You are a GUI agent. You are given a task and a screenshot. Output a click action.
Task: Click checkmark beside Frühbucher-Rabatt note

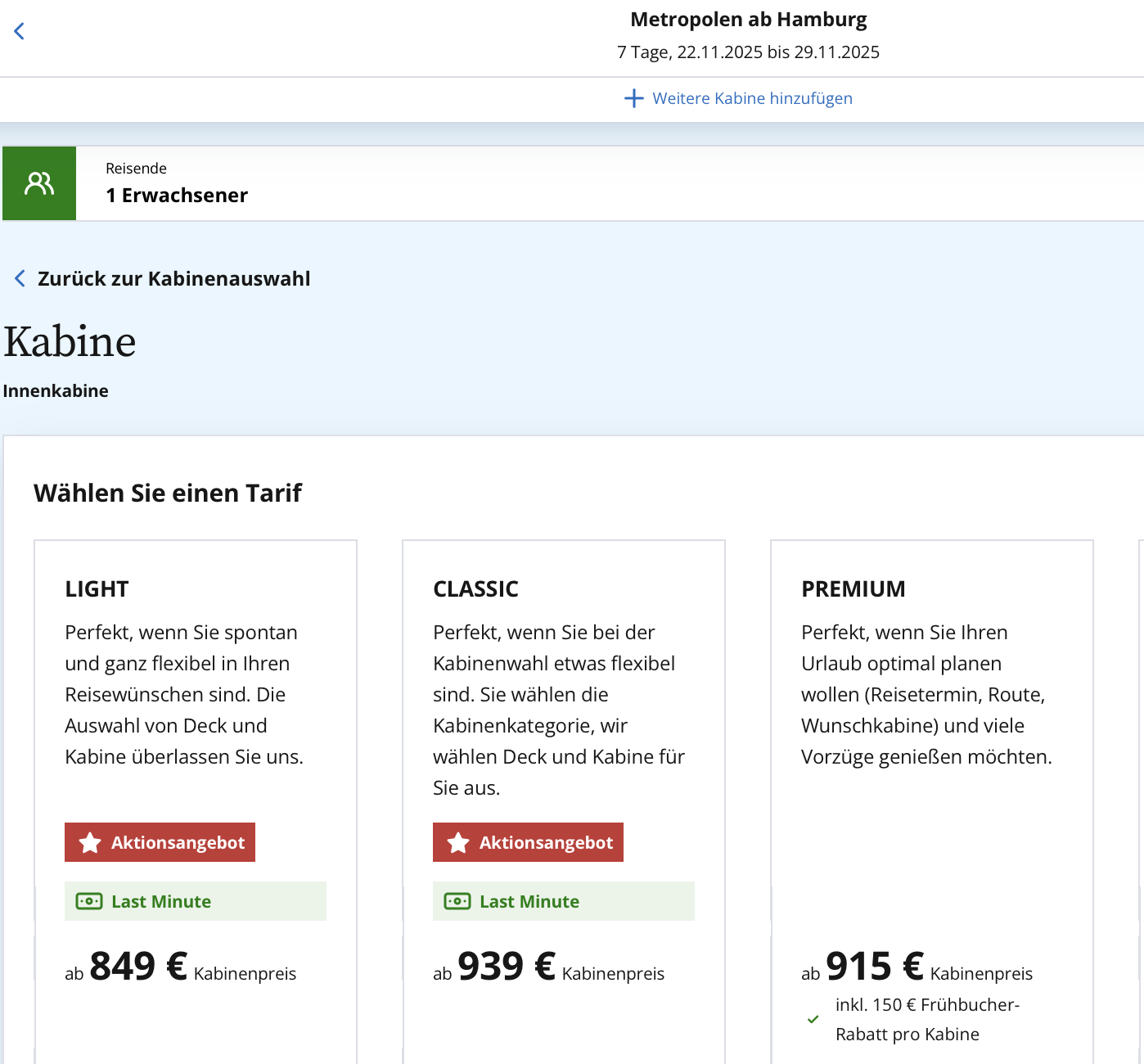click(813, 1020)
